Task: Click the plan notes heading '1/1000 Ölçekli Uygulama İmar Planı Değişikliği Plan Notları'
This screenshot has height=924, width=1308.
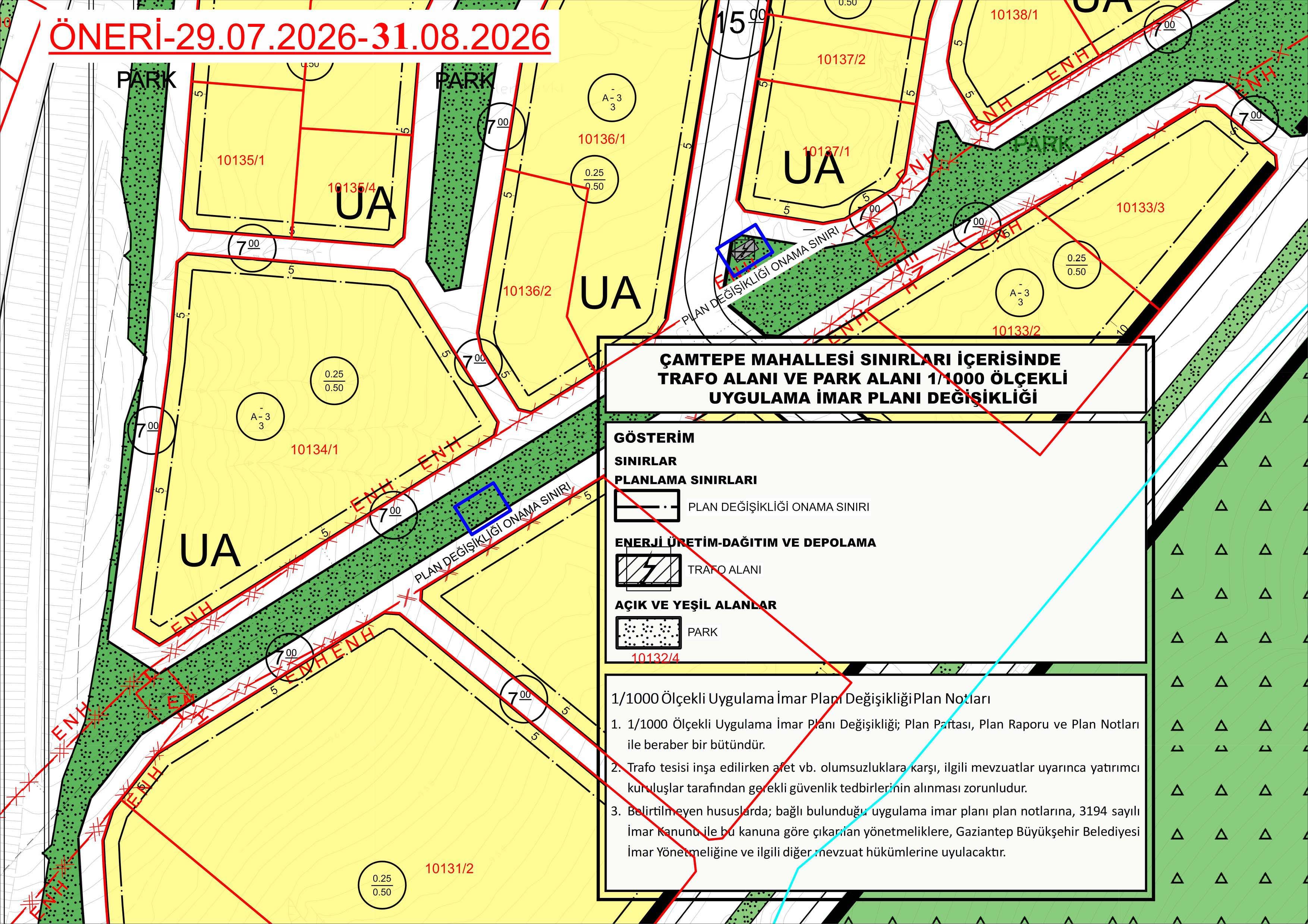Action: 801,698
